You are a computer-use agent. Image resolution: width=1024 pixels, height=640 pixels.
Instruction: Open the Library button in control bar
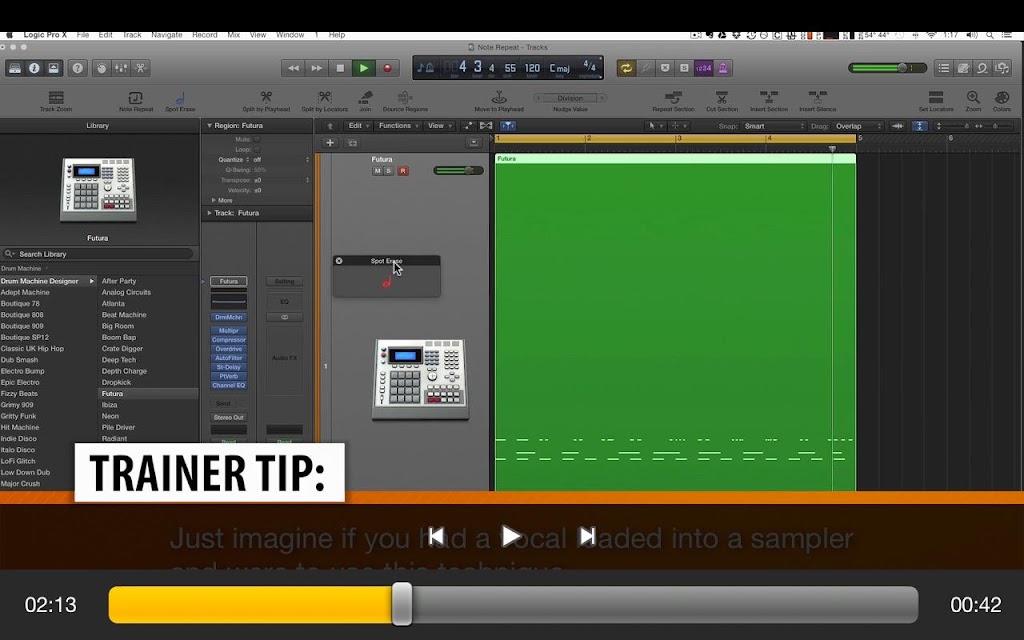pyautogui.click(x=15, y=68)
